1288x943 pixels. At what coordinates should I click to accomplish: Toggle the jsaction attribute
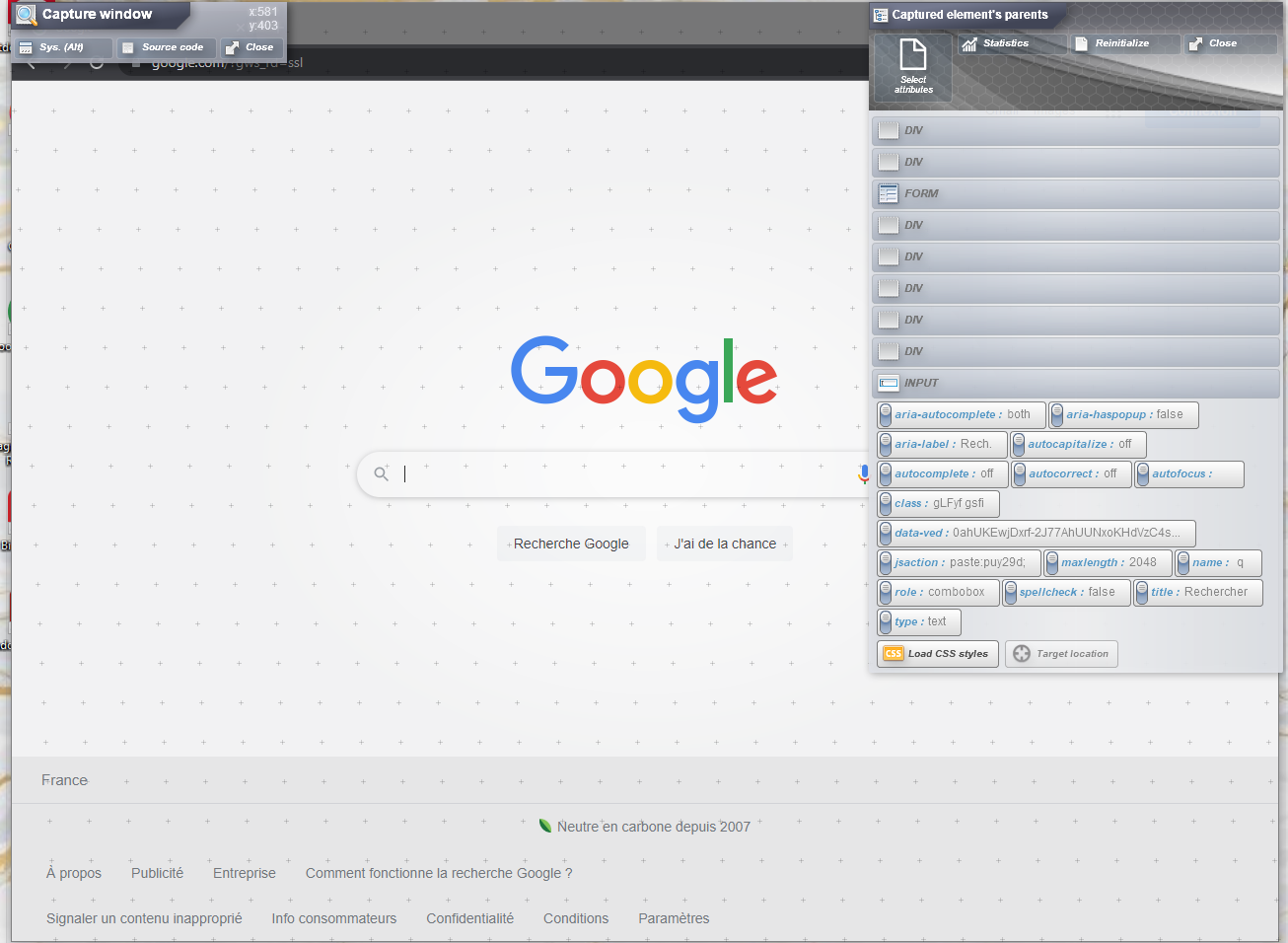(x=959, y=563)
